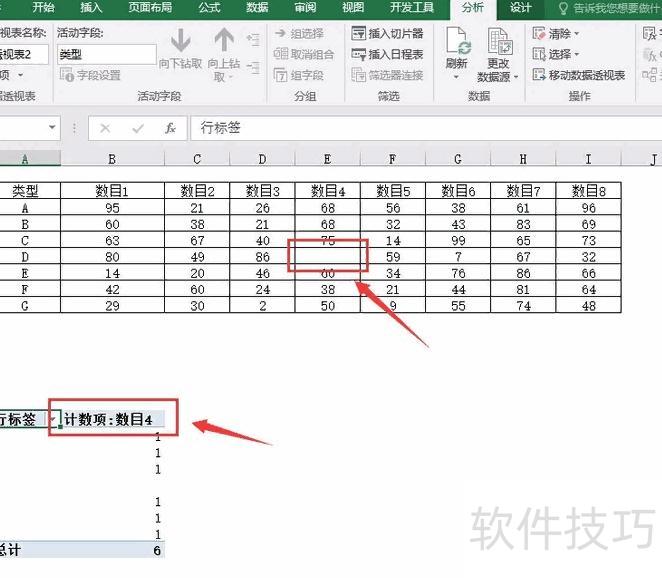This screenshot has width=662, height=578.
Task: Open the Select (选择) dropdown
Action: point(556,54)
